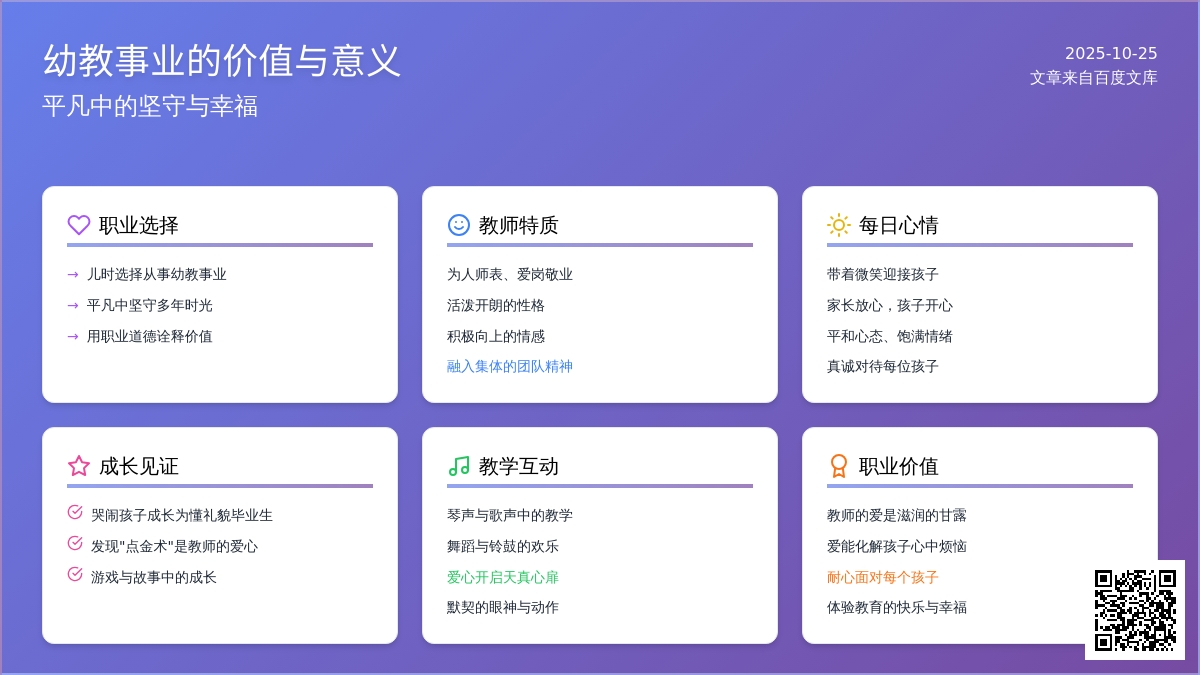Click the arrow before 用职业道德诠释价值

click(x=73, y=337)
